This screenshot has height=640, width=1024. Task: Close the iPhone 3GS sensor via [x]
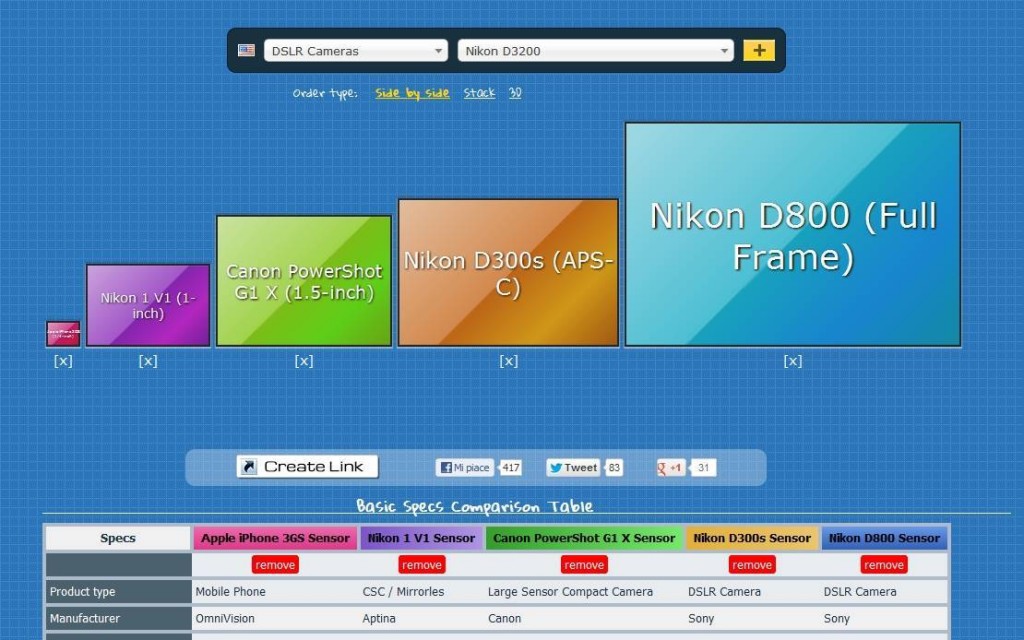point(63,361)
